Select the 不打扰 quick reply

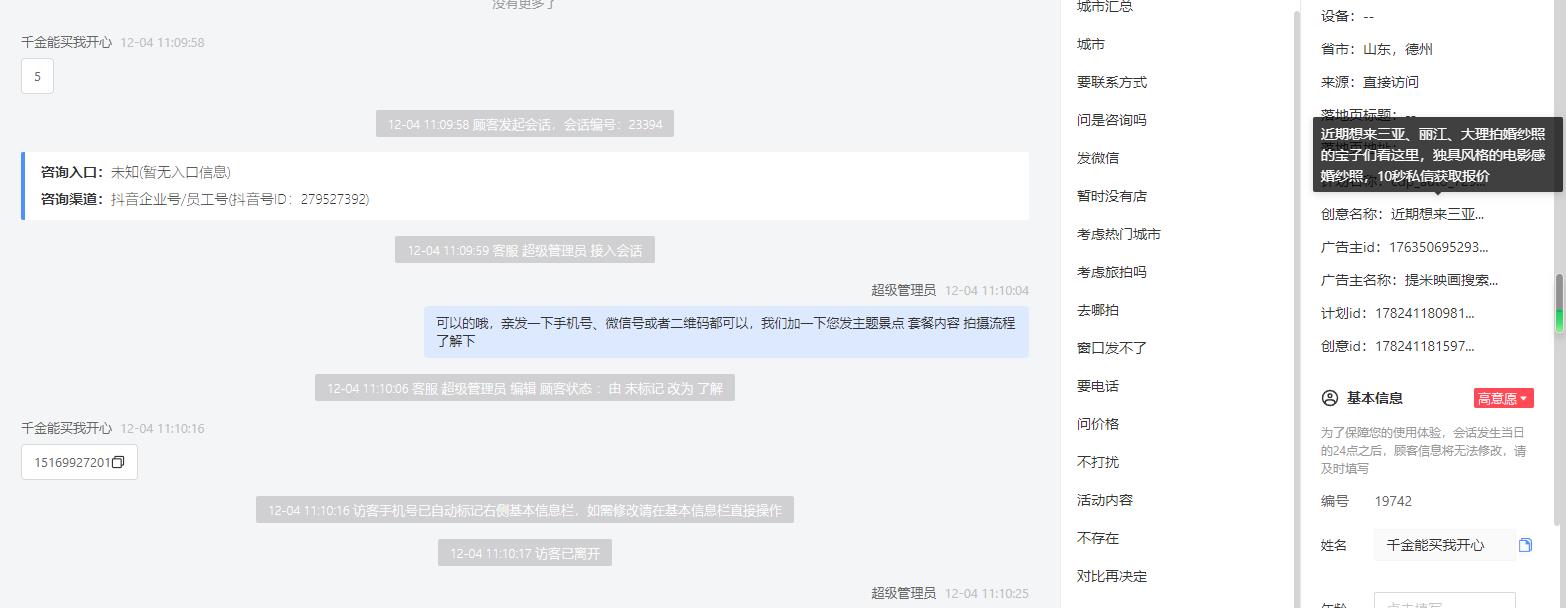(x=1098, y=462)
